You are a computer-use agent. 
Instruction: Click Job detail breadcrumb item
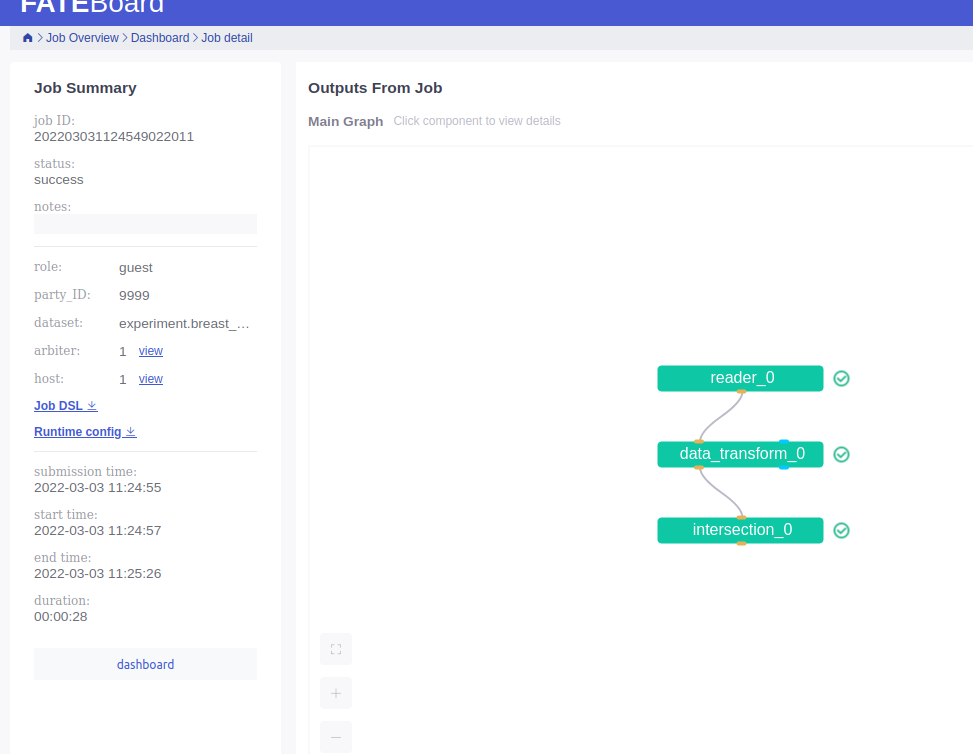[226, 38]
